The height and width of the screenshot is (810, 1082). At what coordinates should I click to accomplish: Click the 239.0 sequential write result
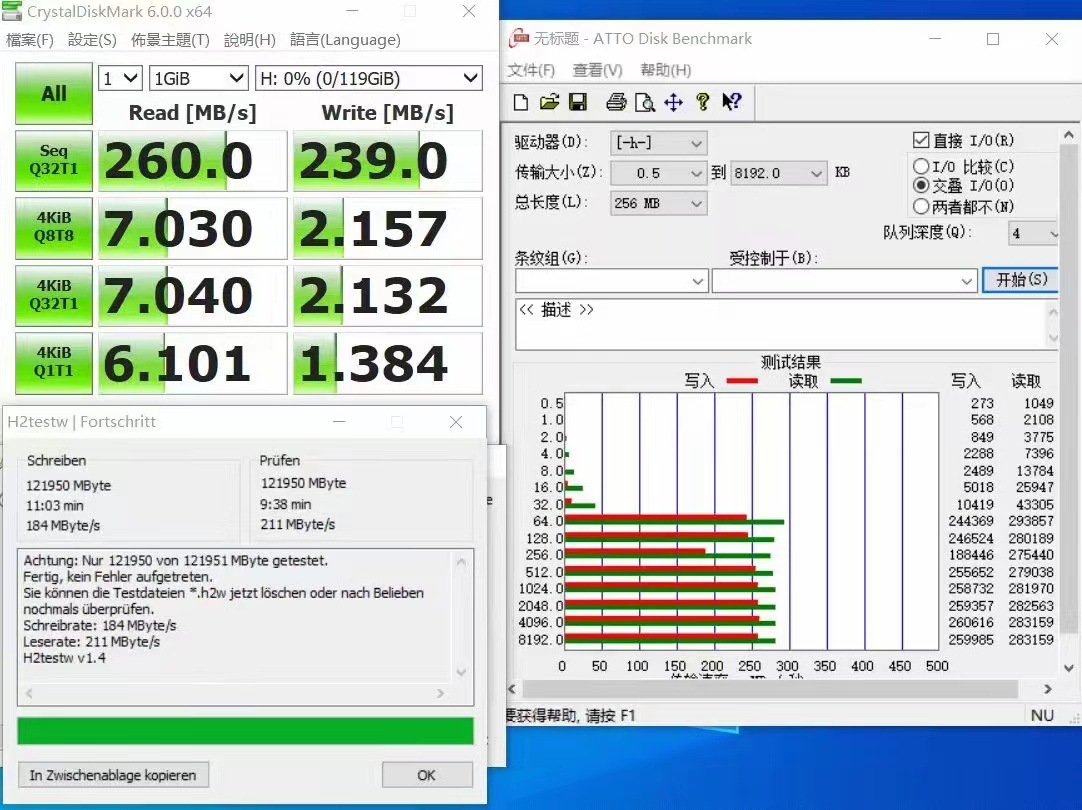(388, 161)
